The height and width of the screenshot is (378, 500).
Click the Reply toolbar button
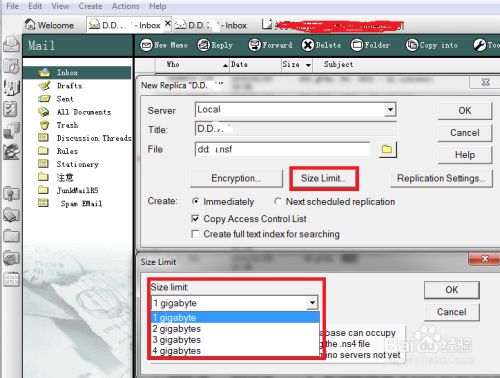[215, 45]
